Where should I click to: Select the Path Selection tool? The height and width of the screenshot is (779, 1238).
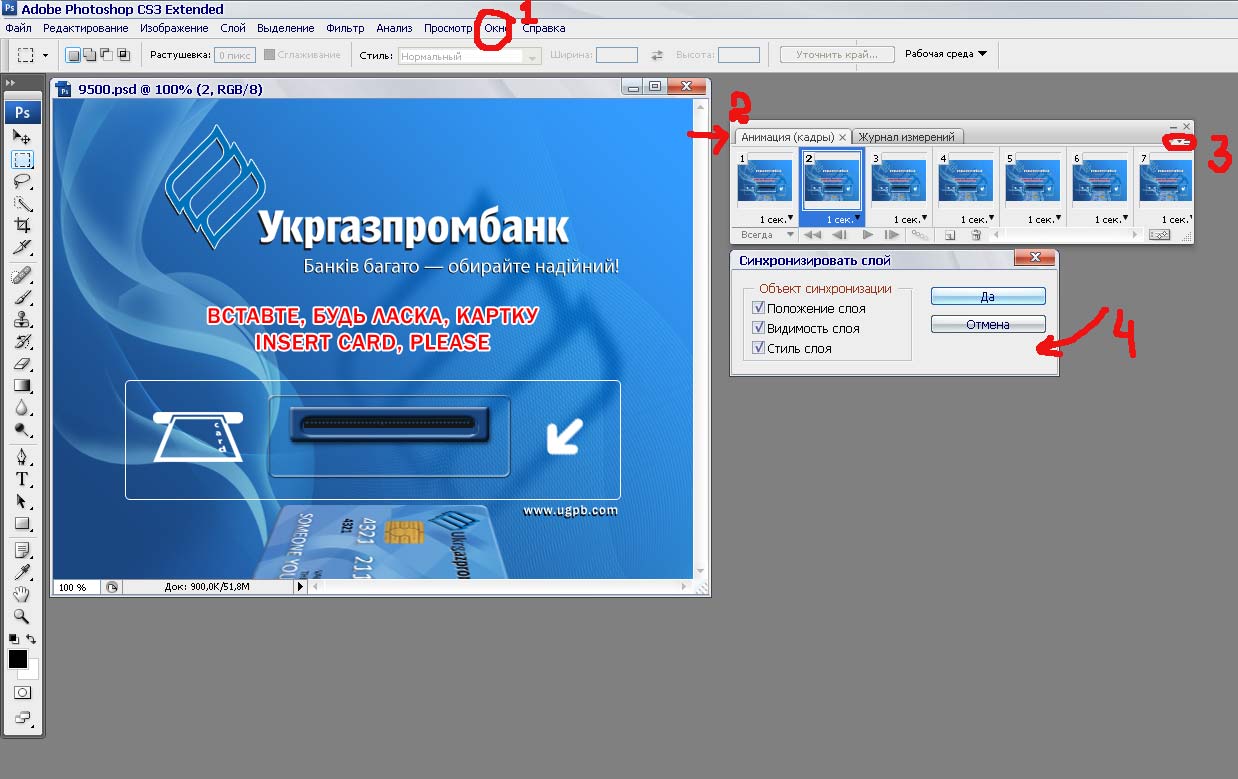22,502
